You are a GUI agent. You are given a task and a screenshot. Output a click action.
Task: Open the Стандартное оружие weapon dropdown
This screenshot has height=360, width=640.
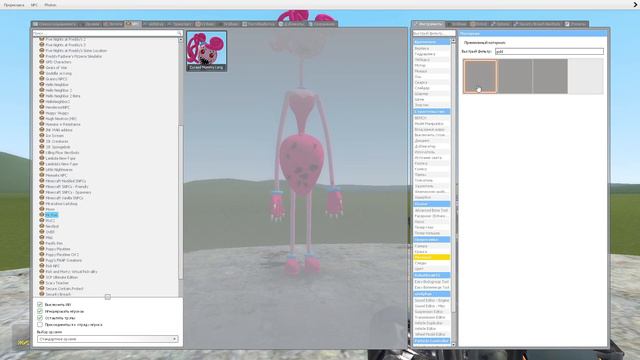(x=108, y=339)
